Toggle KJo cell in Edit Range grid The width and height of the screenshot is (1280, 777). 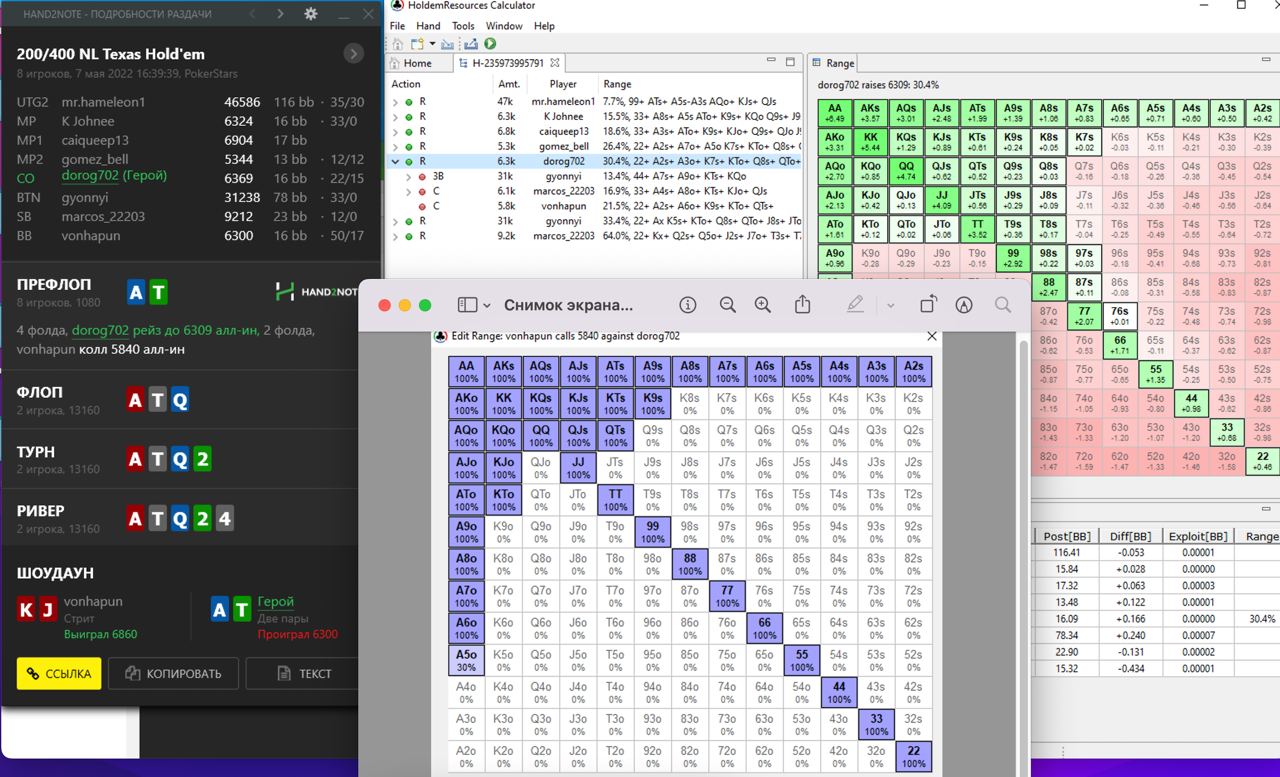[x=503, y=468]
